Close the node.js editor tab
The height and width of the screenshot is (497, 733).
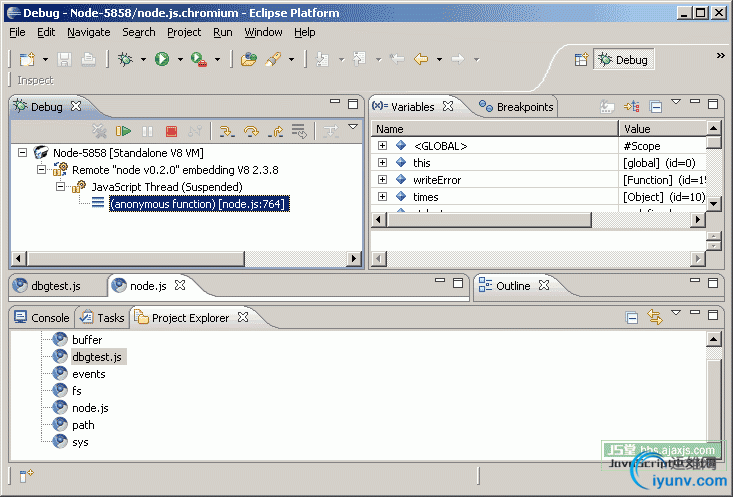[180, 285]
